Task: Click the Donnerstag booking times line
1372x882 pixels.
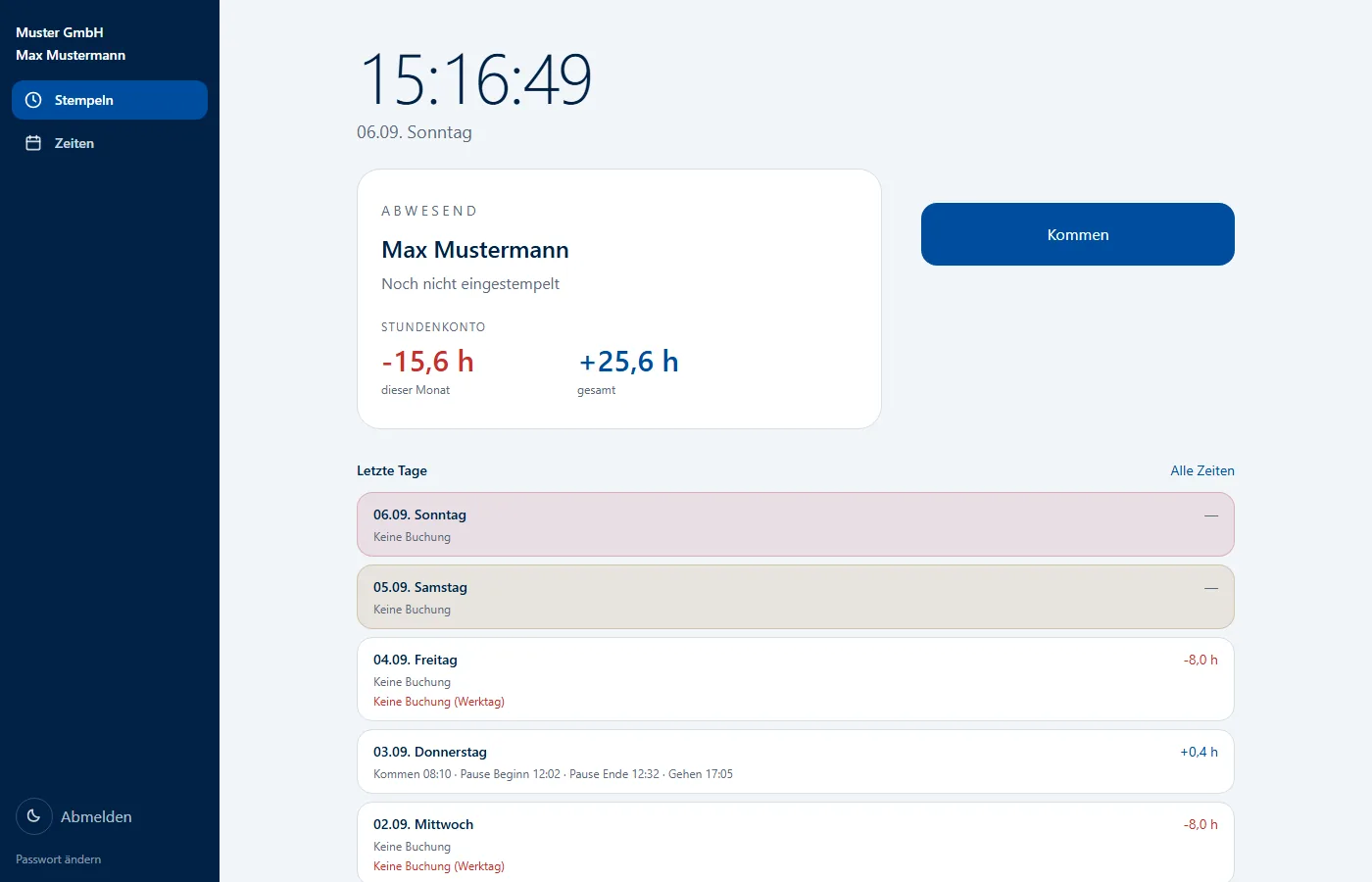Action: click(x=553, y=774)
